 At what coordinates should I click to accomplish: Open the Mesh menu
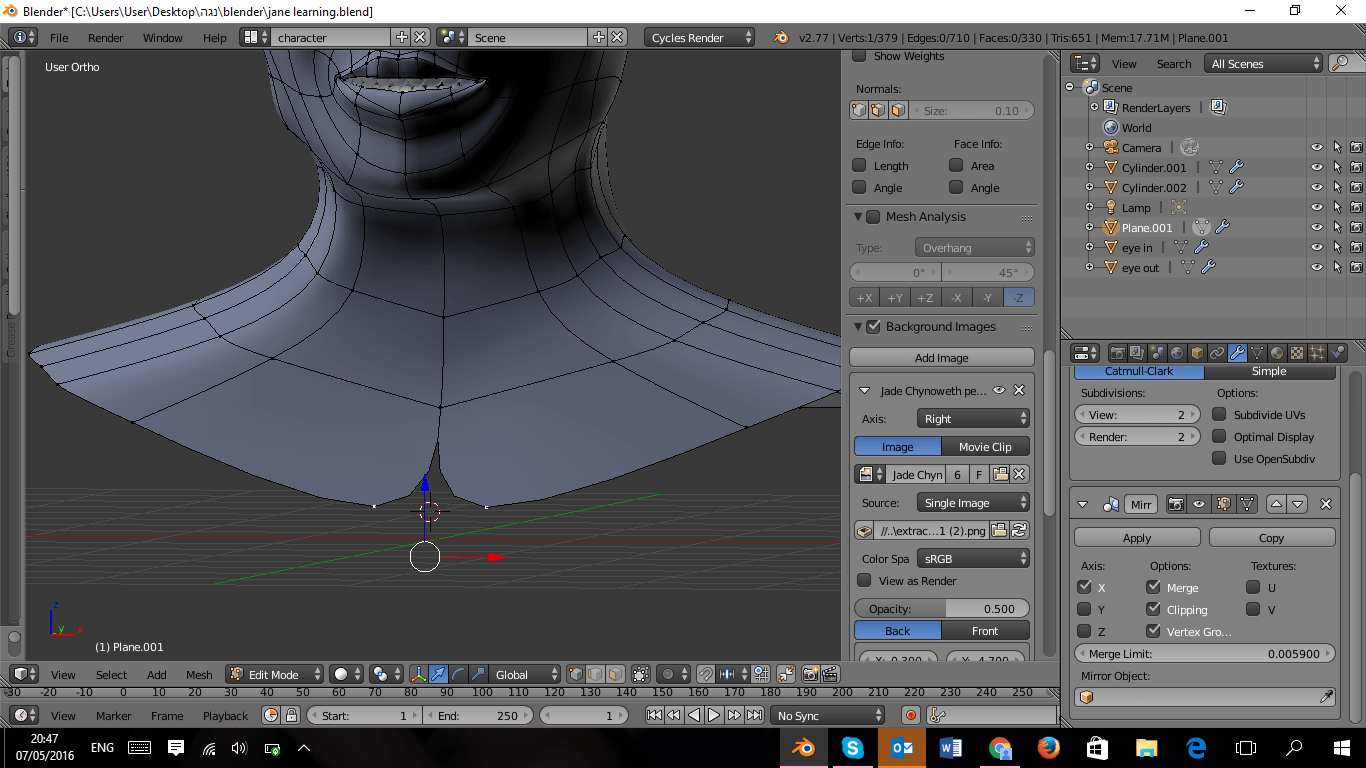pyautogui.click(x=198, y=675)
